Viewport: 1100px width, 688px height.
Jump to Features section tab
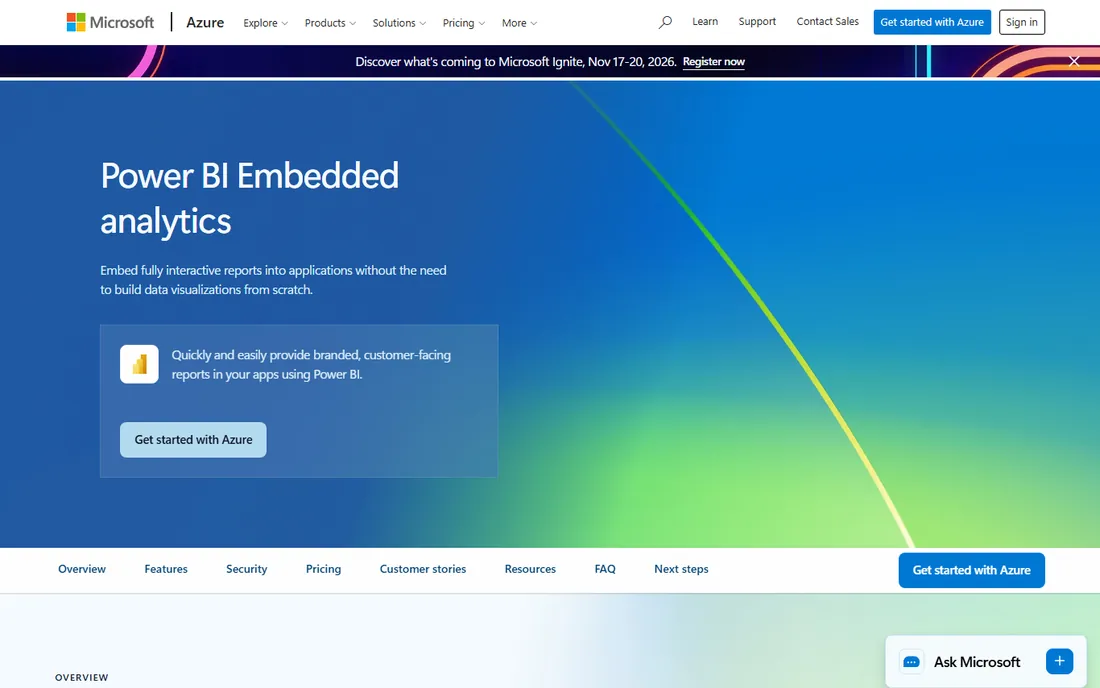pos(166,569)
